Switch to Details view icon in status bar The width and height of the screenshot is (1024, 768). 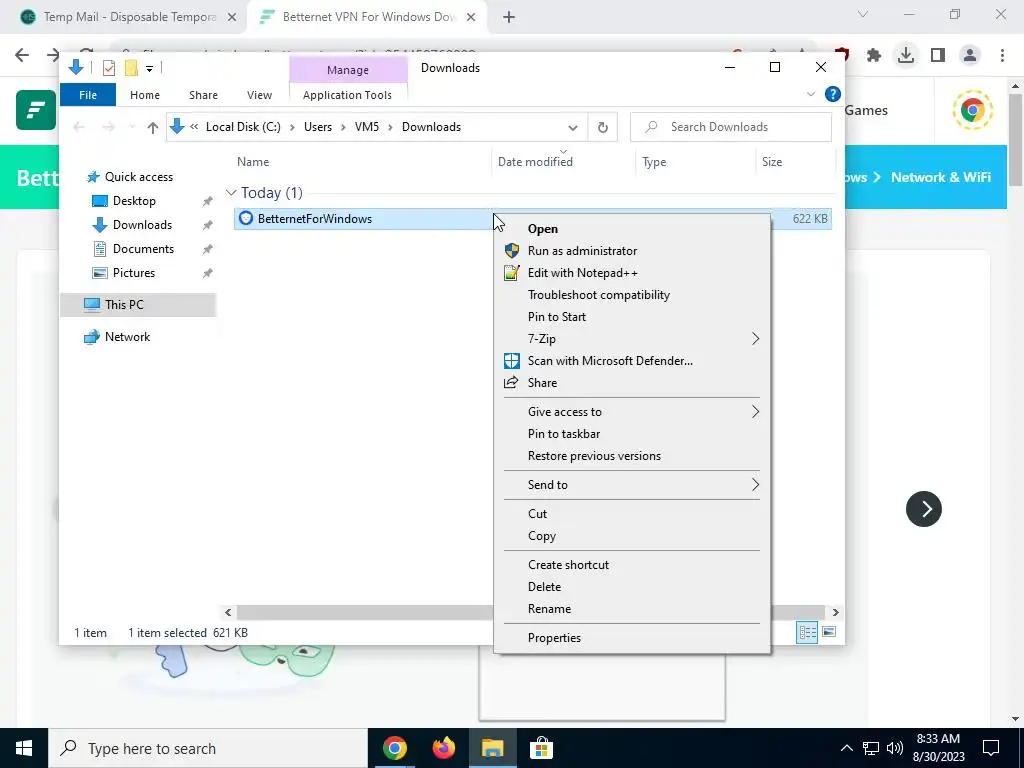(808, 632)
